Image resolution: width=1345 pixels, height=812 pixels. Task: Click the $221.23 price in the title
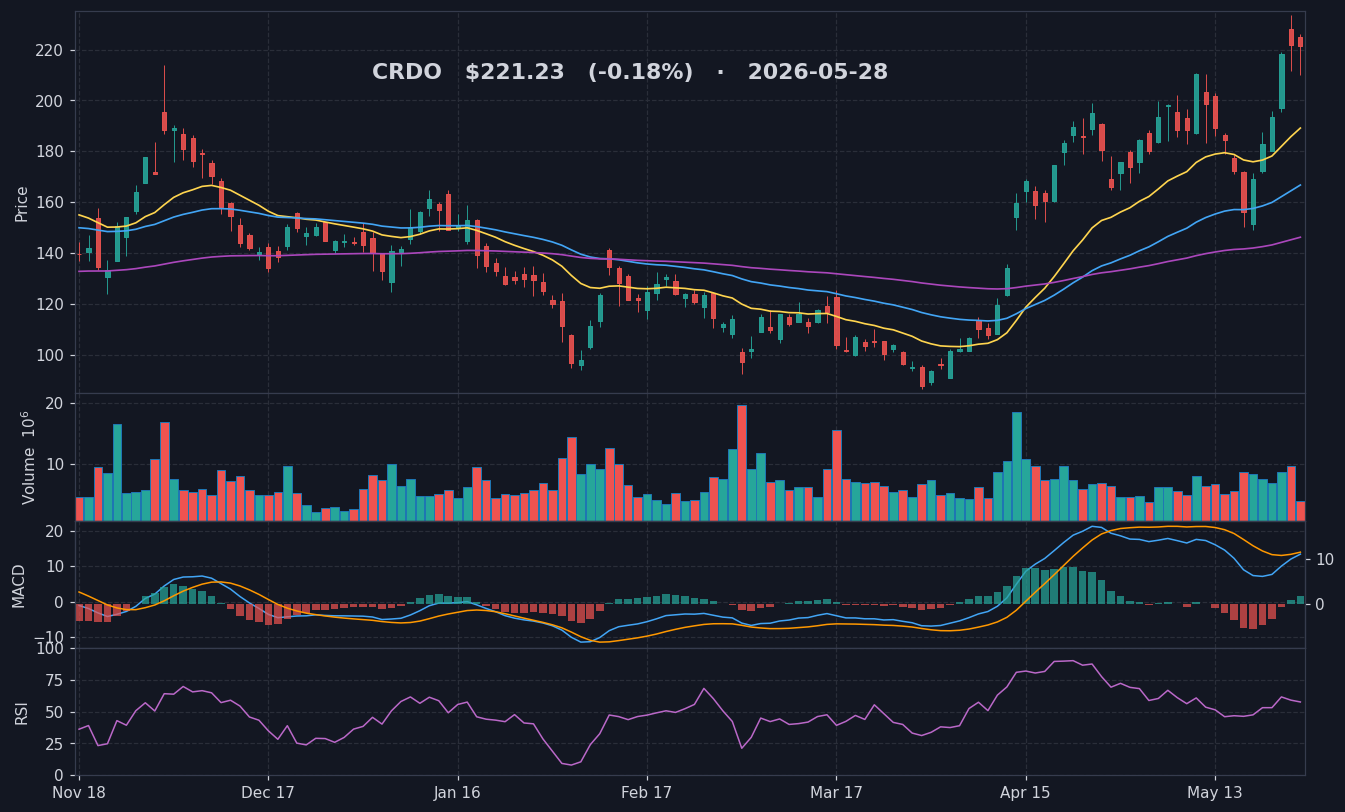(515, 72)
